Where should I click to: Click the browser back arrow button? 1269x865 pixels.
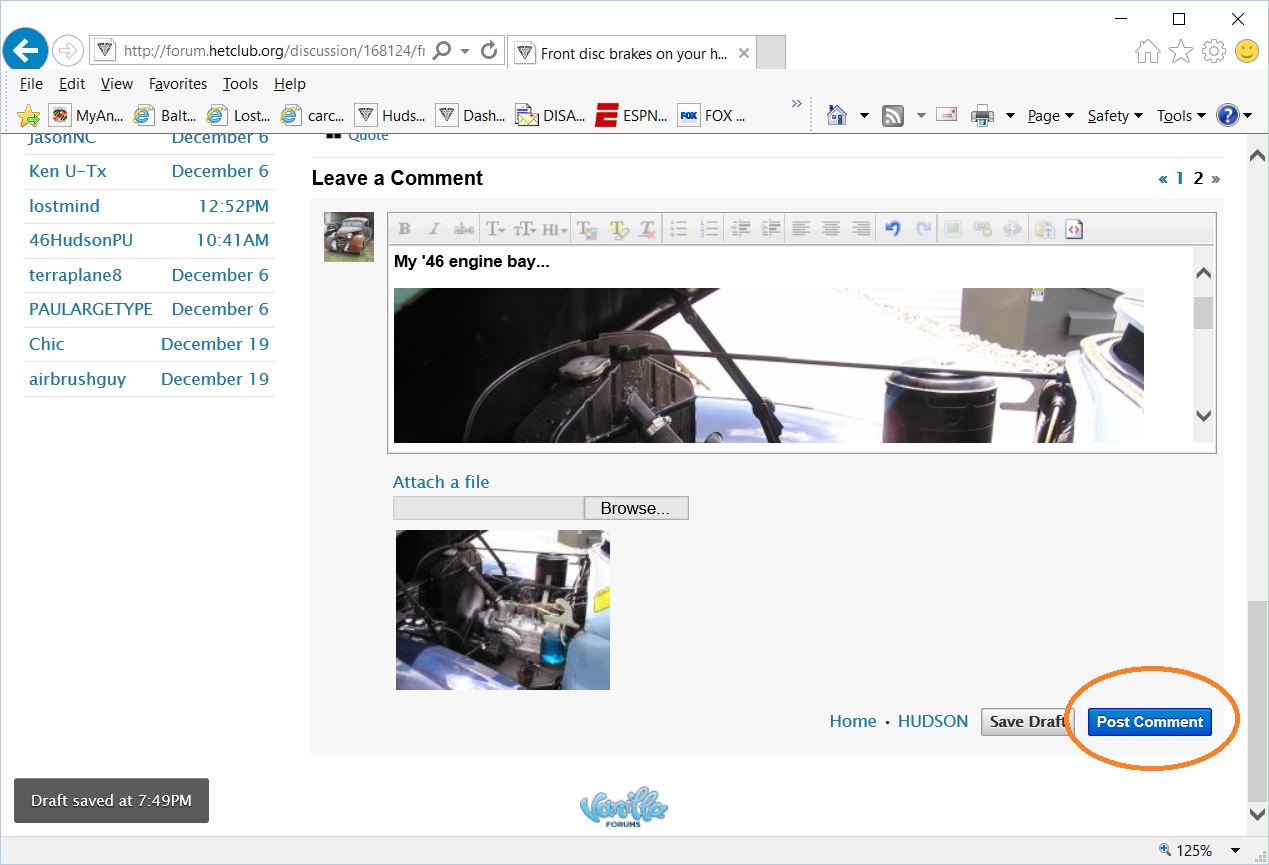click(x=26, y=49)
